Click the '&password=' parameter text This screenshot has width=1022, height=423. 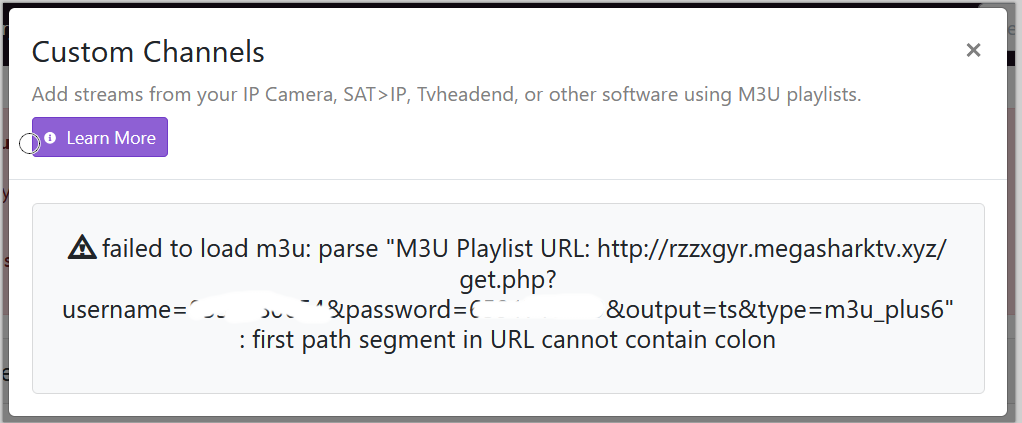point(405,310)
